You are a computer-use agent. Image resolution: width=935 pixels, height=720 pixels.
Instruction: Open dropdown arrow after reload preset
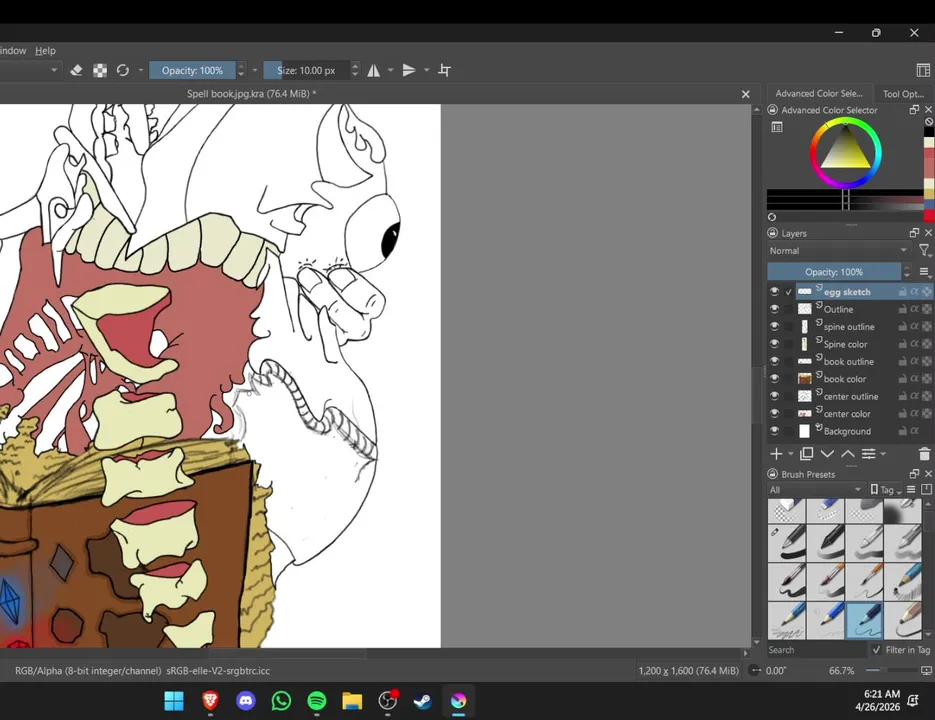[x=141, y=70]
